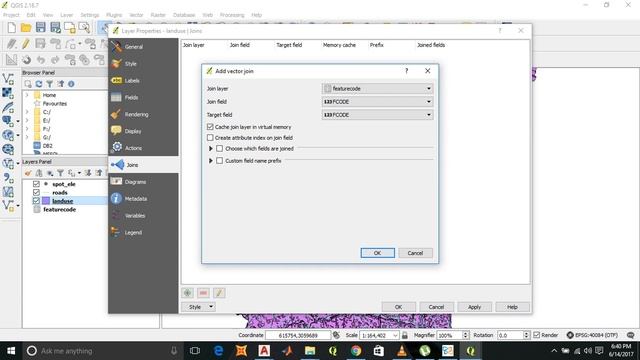Open Chrome from the taskbar
Image resolution: width=640 pixels, height=360 pixels.
click(356, 351)
